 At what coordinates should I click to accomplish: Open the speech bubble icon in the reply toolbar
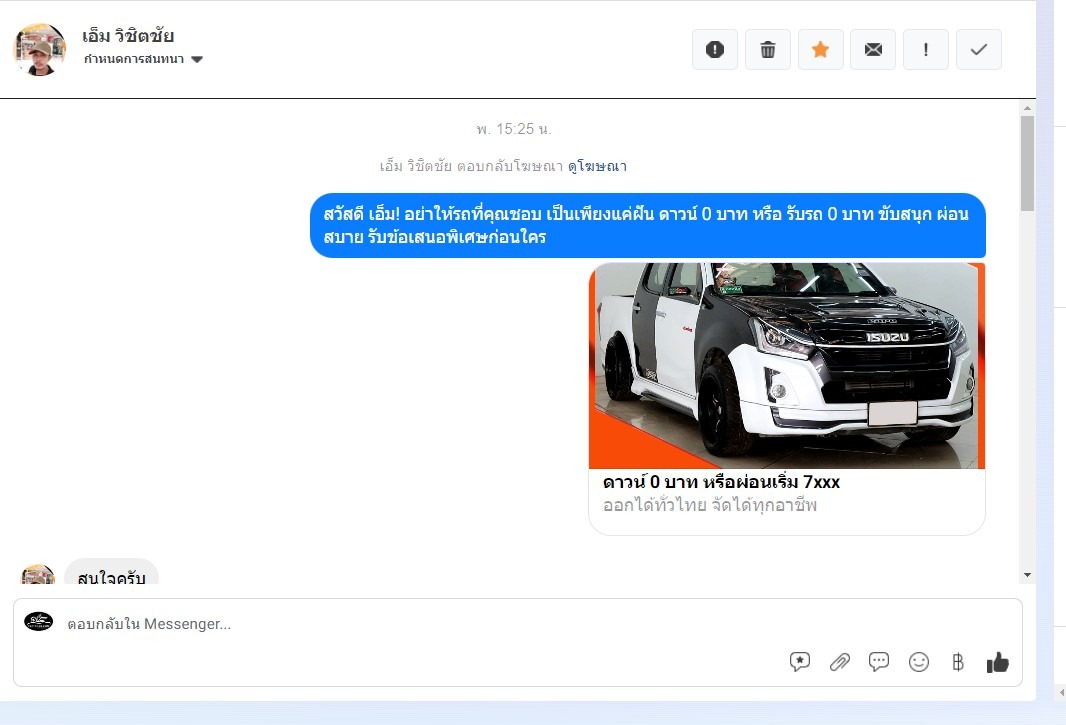coord(879,662)
